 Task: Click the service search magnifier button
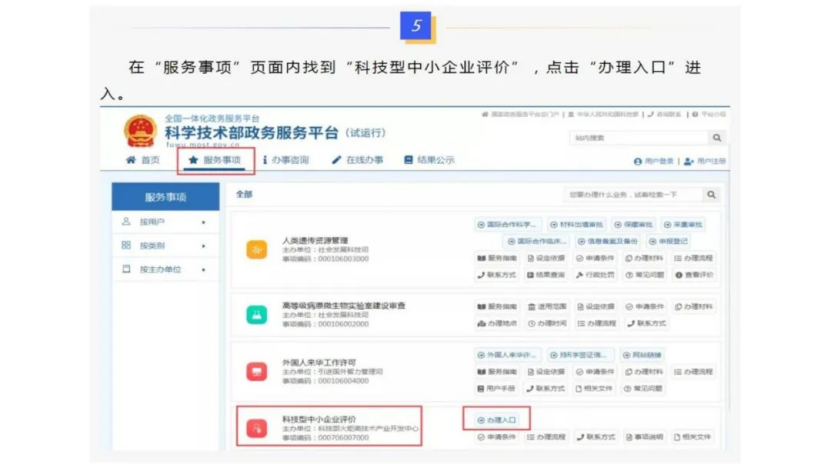[x=711, y=195]
